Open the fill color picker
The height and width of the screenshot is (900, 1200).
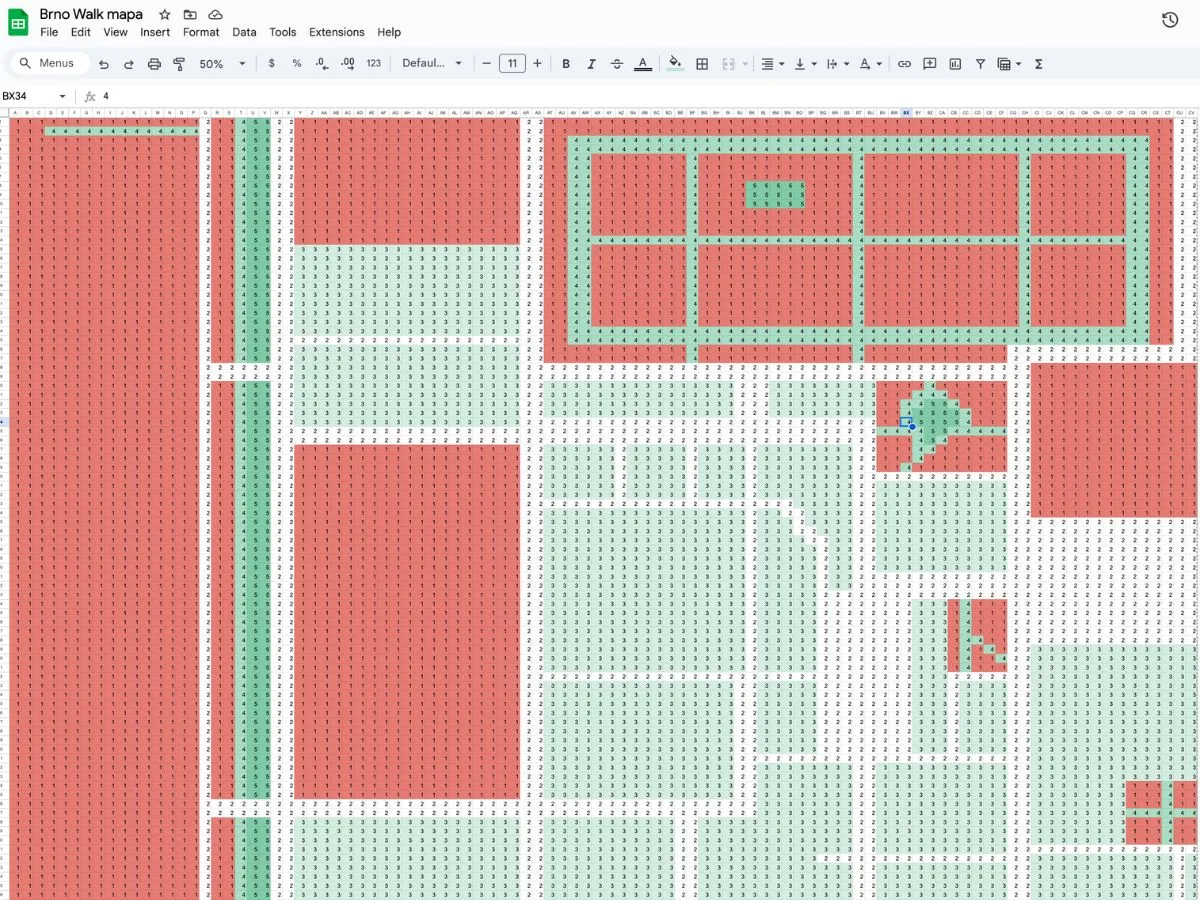point(675,64)
